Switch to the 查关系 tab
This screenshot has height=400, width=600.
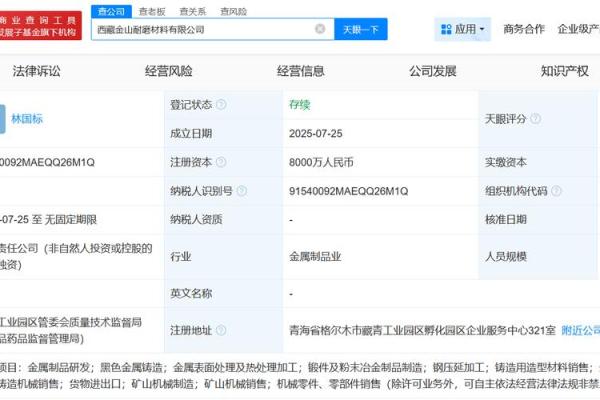pyautogui.click(x=192, y=12)
